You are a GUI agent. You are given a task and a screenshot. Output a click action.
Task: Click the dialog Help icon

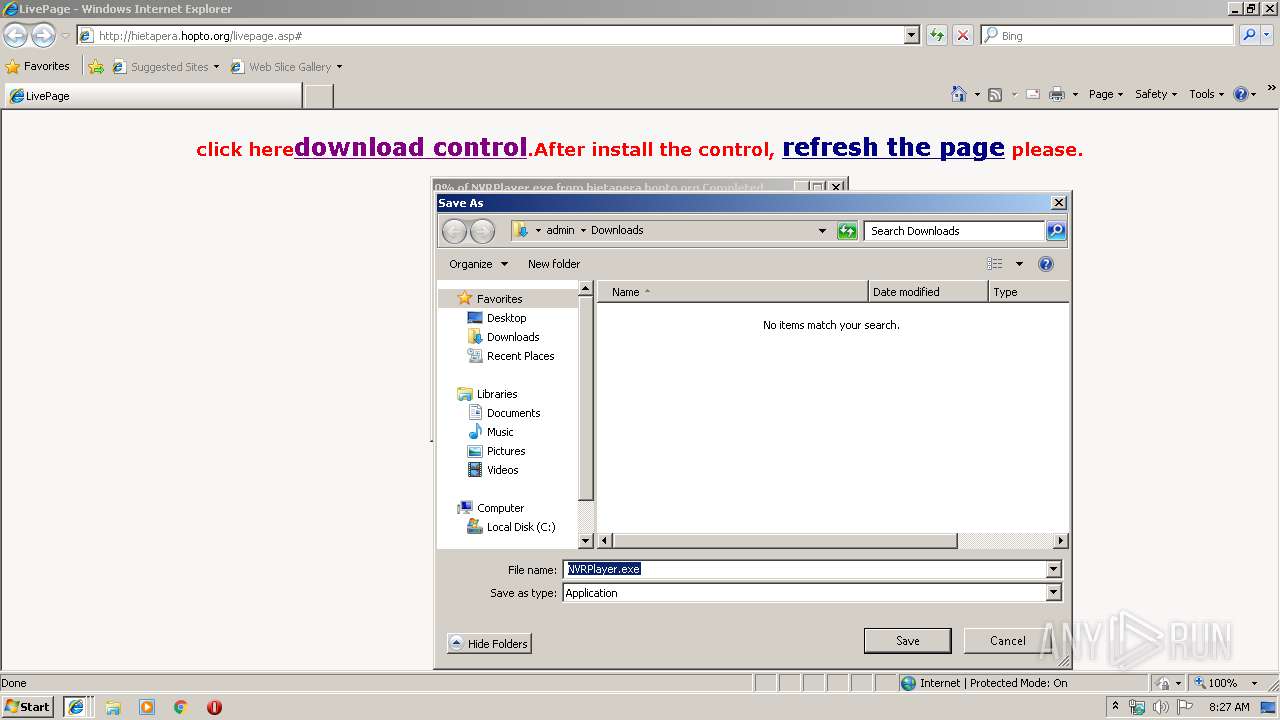pyautogui.click(x=1046, y=264)
